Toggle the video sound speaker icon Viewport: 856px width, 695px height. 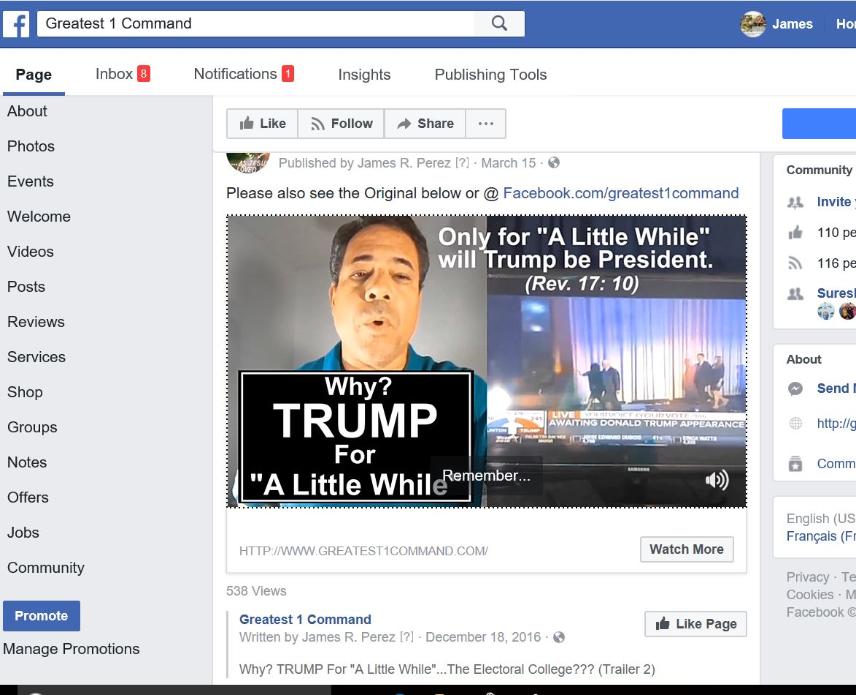pos(717,480)
